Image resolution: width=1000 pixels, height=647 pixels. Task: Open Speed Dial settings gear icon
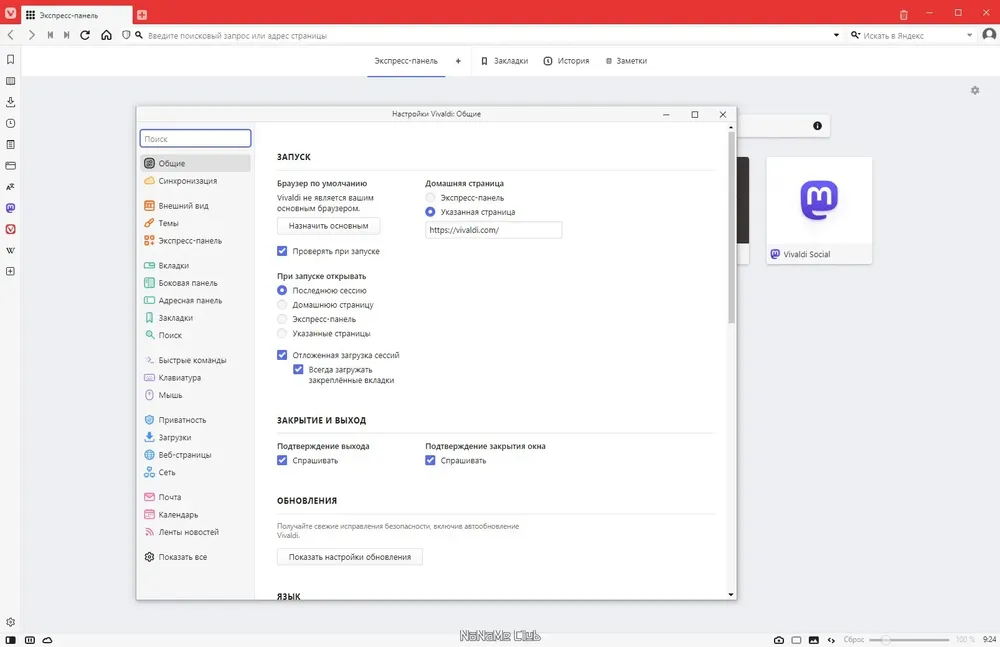tap(974, 91)
